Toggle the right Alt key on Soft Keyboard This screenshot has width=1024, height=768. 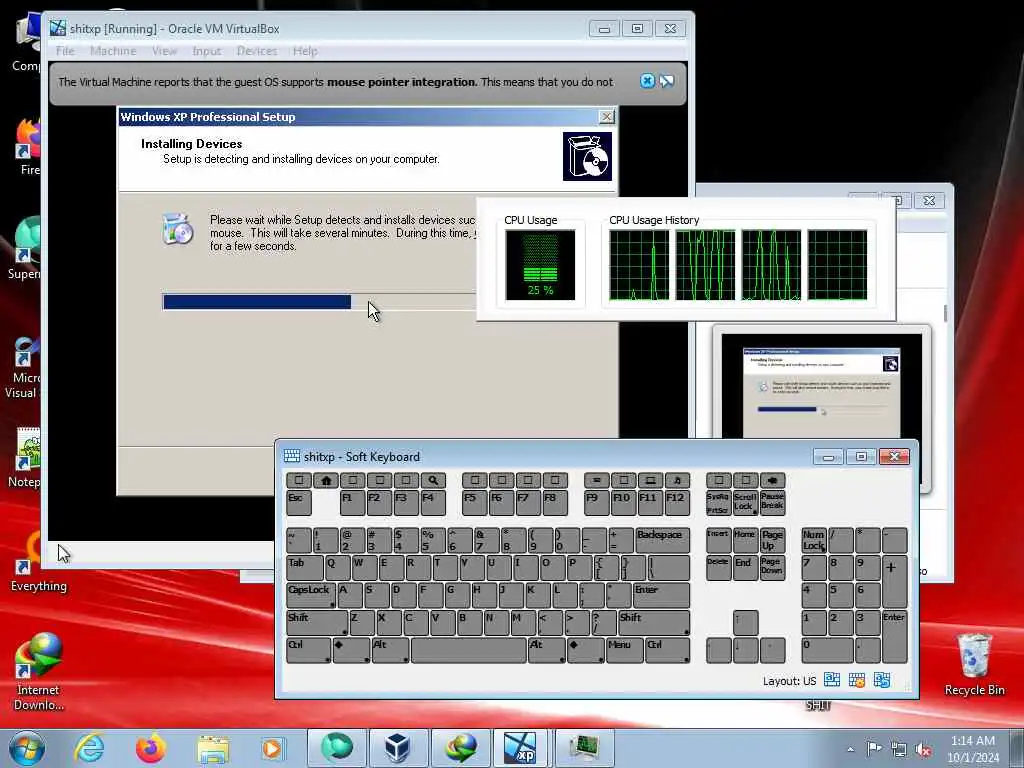[x=546, y=650]
